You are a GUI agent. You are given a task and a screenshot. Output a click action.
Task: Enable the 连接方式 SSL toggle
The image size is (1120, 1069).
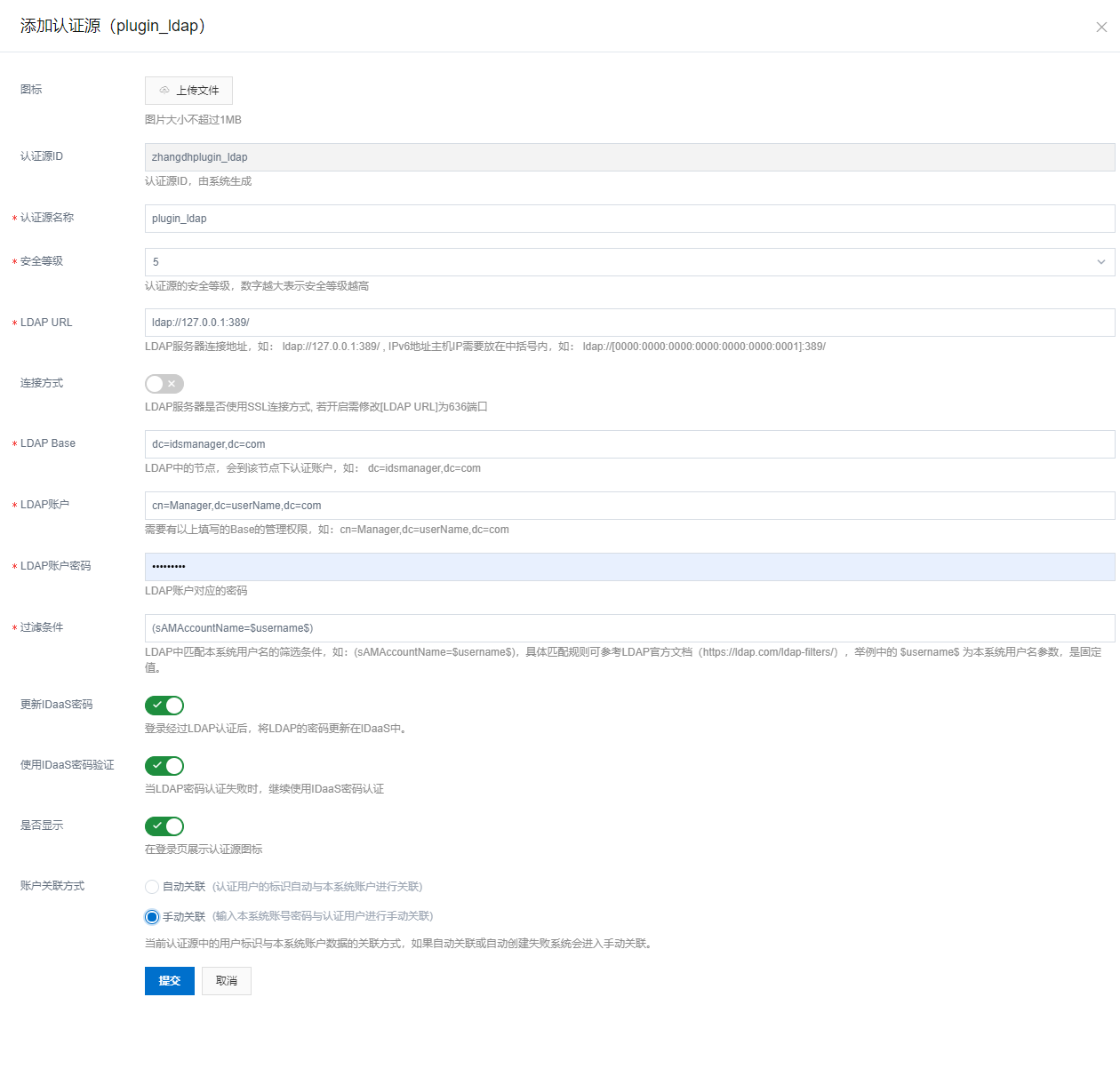tap(164, 384)
